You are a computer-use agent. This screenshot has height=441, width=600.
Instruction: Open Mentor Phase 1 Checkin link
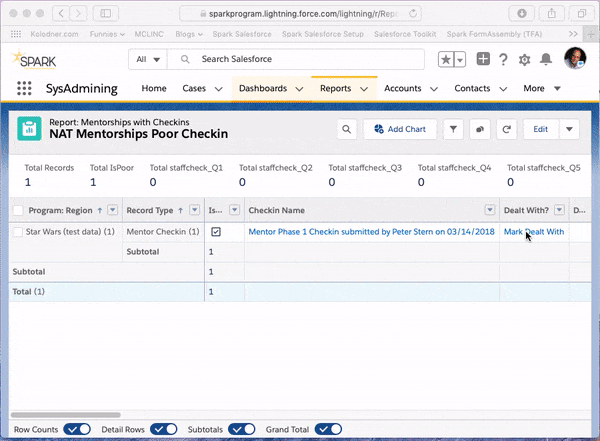point(371,232)
